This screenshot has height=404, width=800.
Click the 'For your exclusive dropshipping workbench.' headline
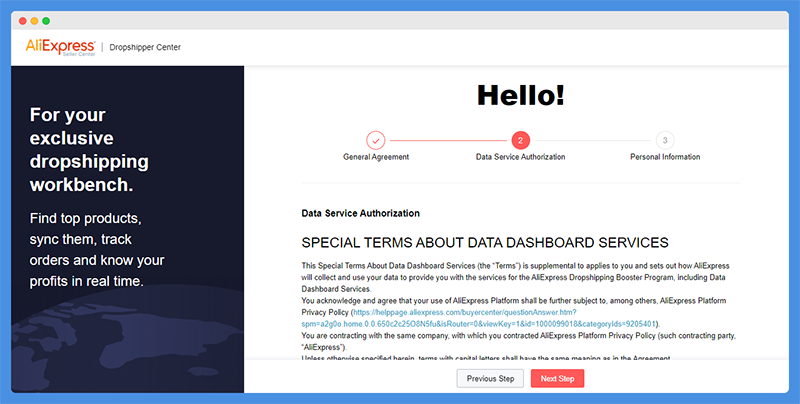click(89, 149)
